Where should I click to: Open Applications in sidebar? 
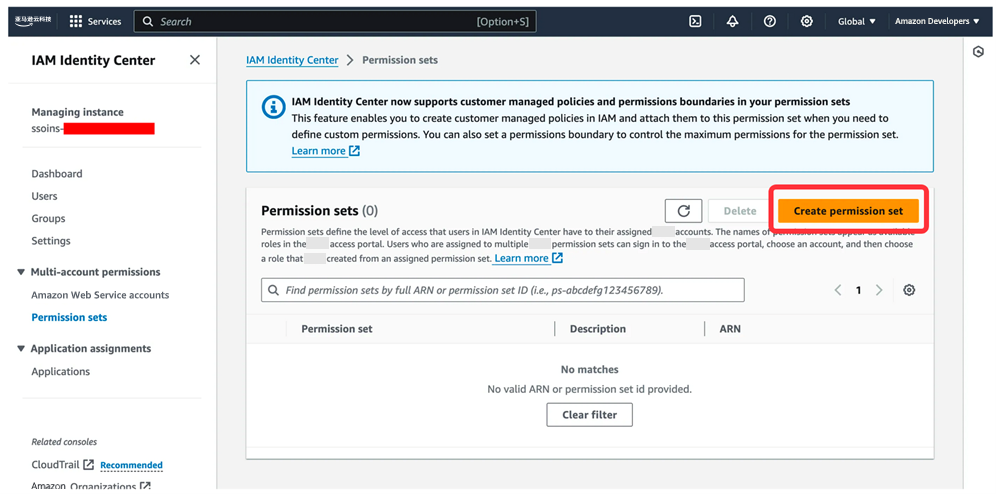tap(60, 371)
